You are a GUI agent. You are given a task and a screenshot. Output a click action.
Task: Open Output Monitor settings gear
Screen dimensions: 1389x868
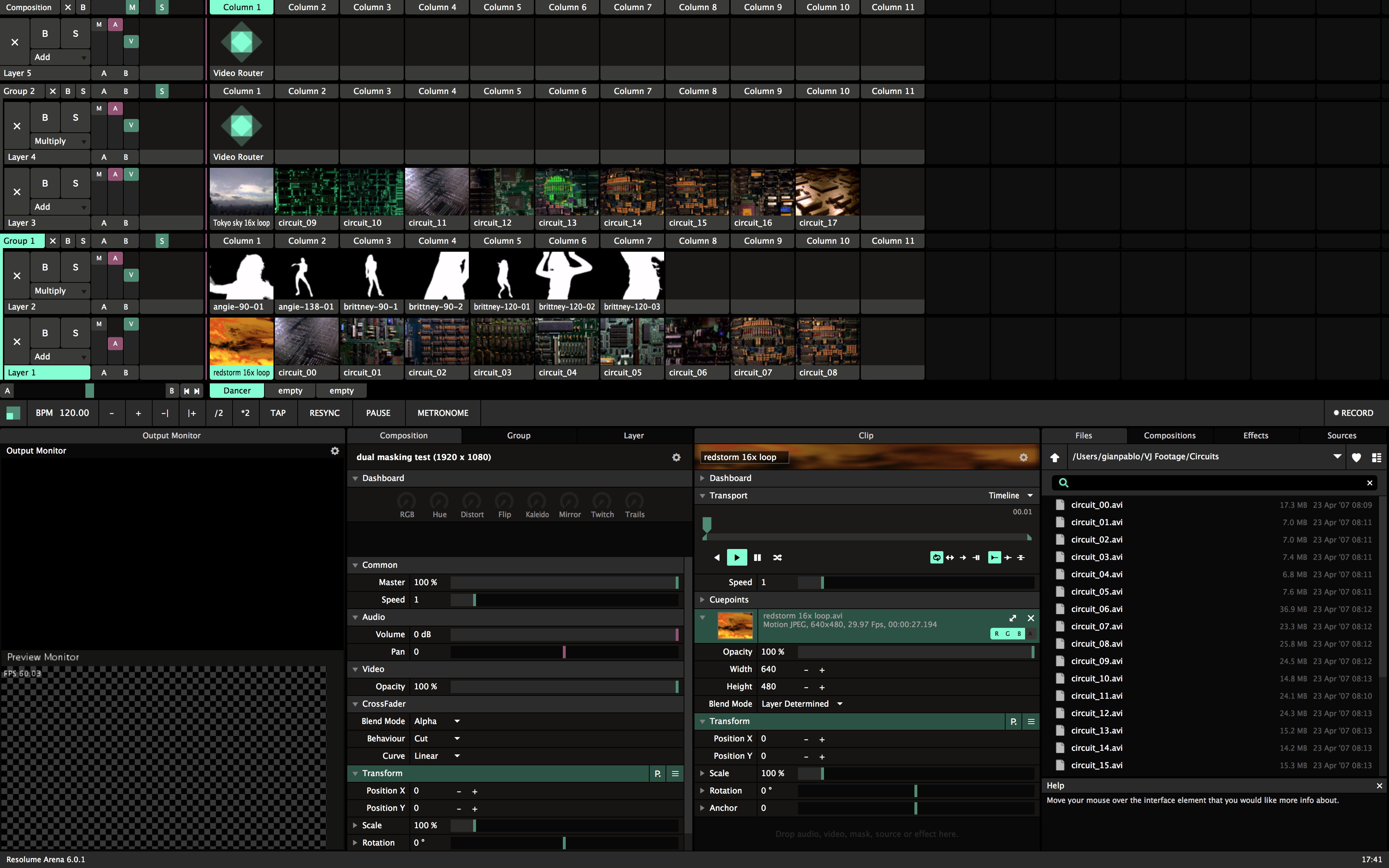tap(335, 451)
